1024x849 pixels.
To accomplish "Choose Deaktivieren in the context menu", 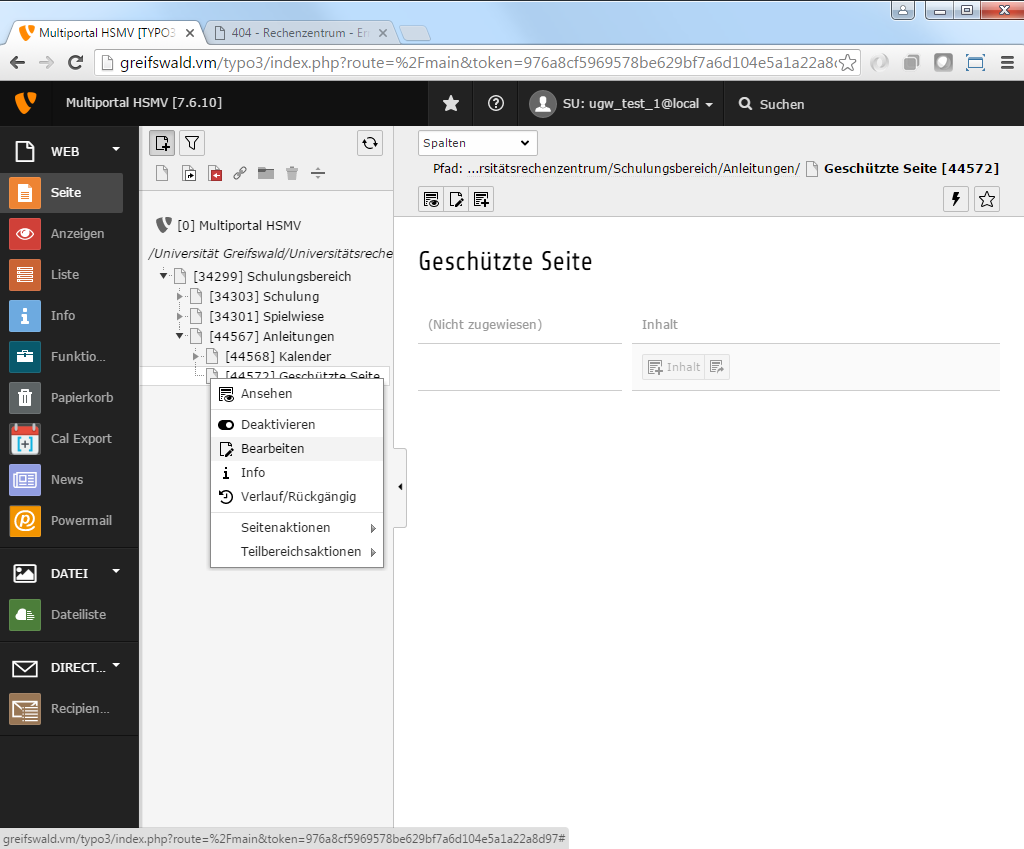I will point(277,424).
